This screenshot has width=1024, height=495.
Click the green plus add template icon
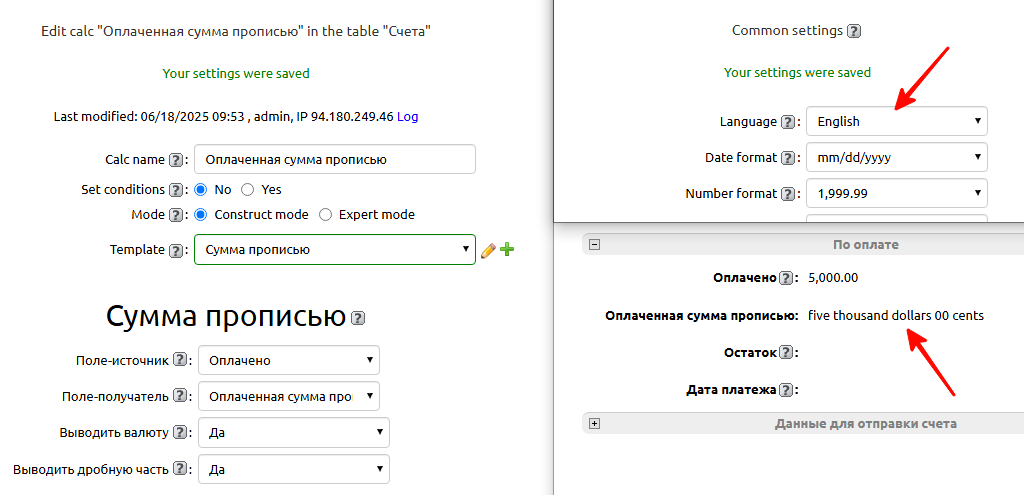coord(506,250)
